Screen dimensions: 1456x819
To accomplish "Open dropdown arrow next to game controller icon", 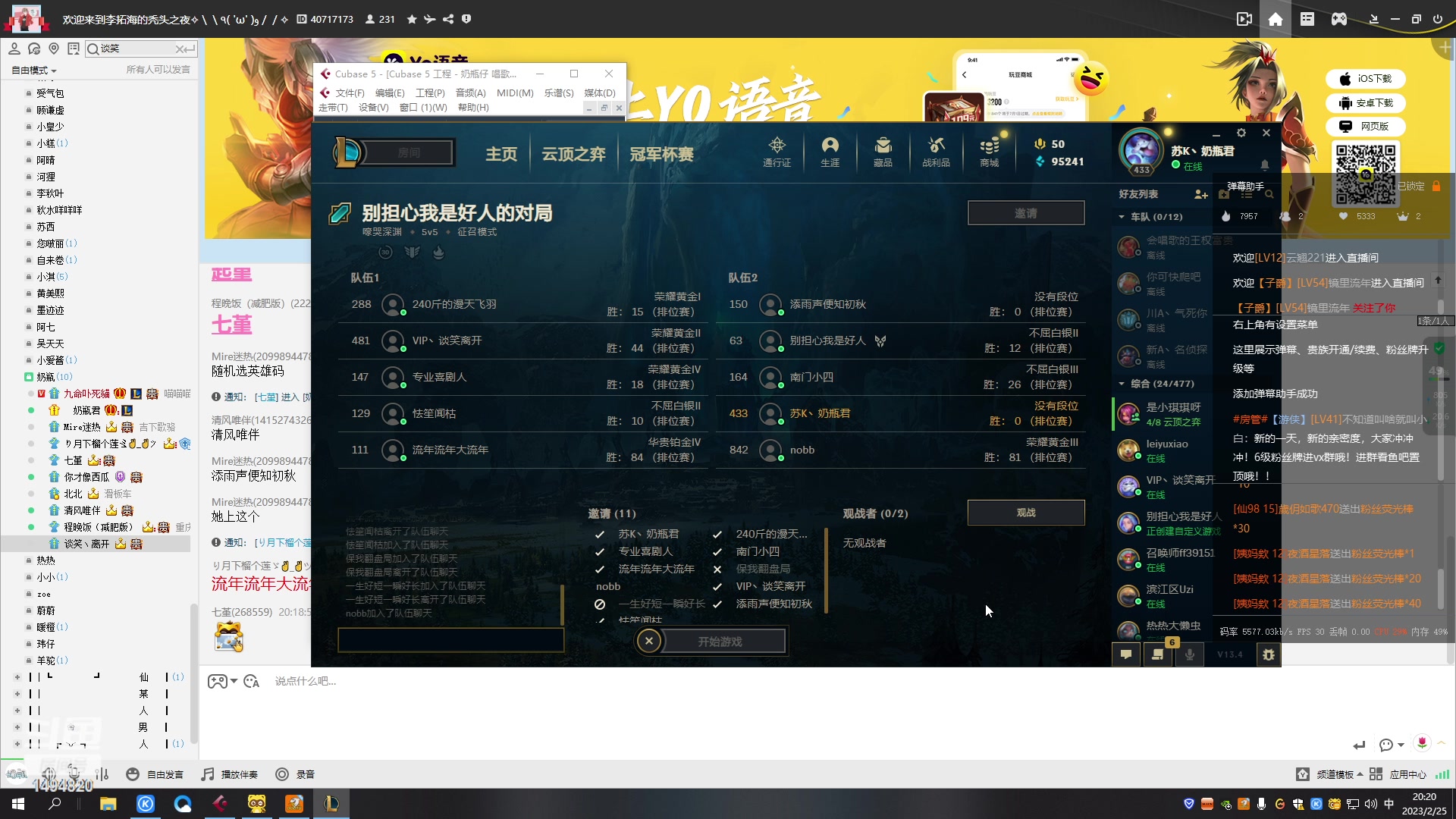I will click(234, 681).
